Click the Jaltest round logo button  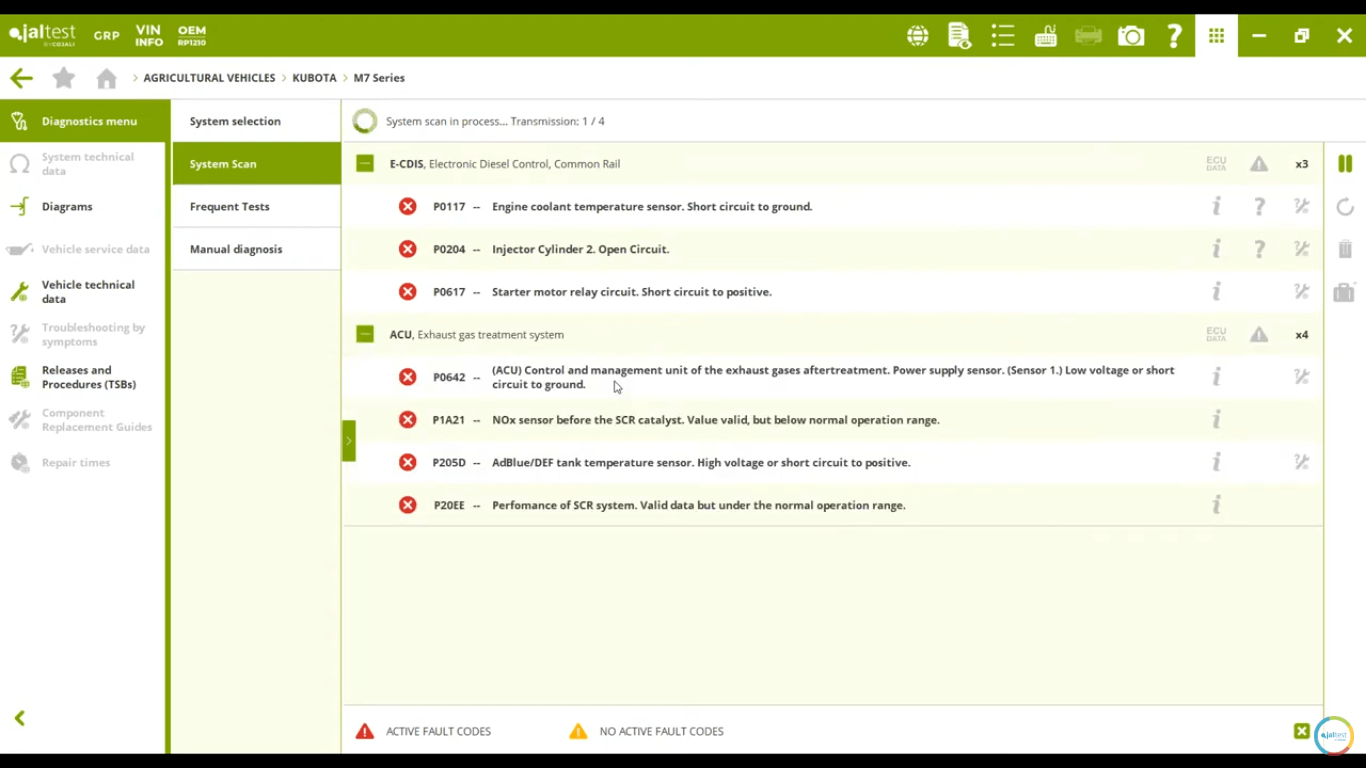tap(1334, 735)
